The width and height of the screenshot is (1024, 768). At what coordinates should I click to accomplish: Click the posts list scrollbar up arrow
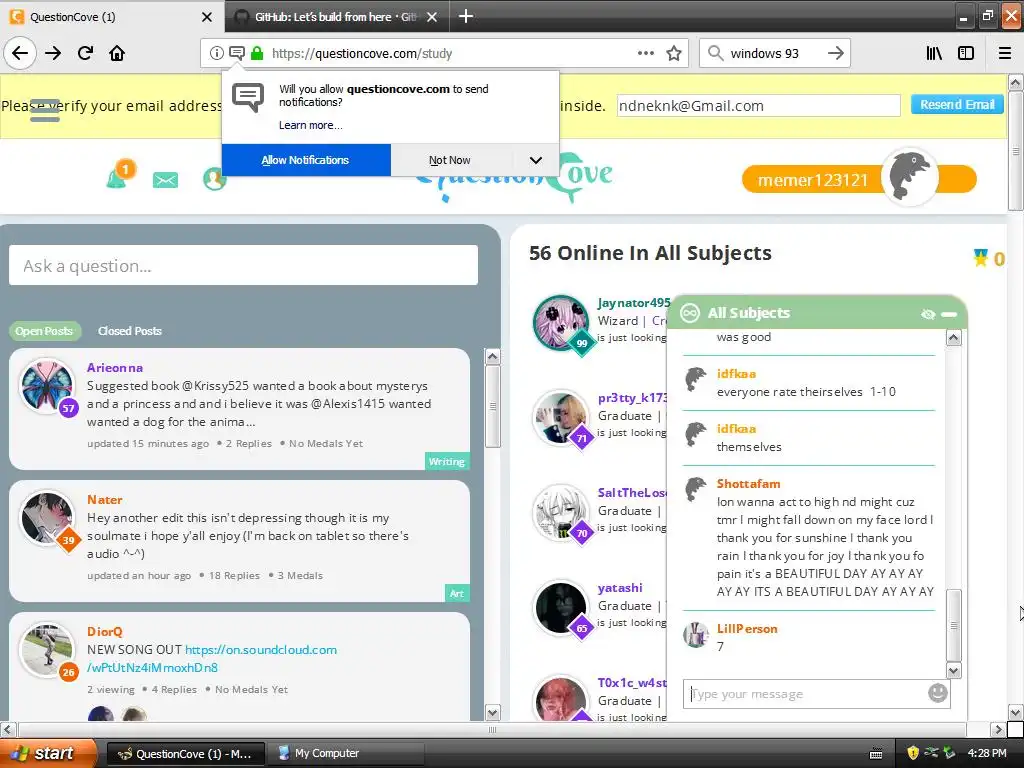click(493, 357)
